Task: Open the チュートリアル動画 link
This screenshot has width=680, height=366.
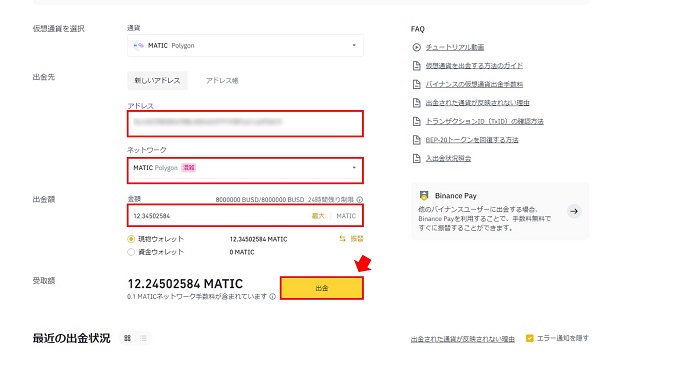Action: pyautogui.click(x=455, y=47)
